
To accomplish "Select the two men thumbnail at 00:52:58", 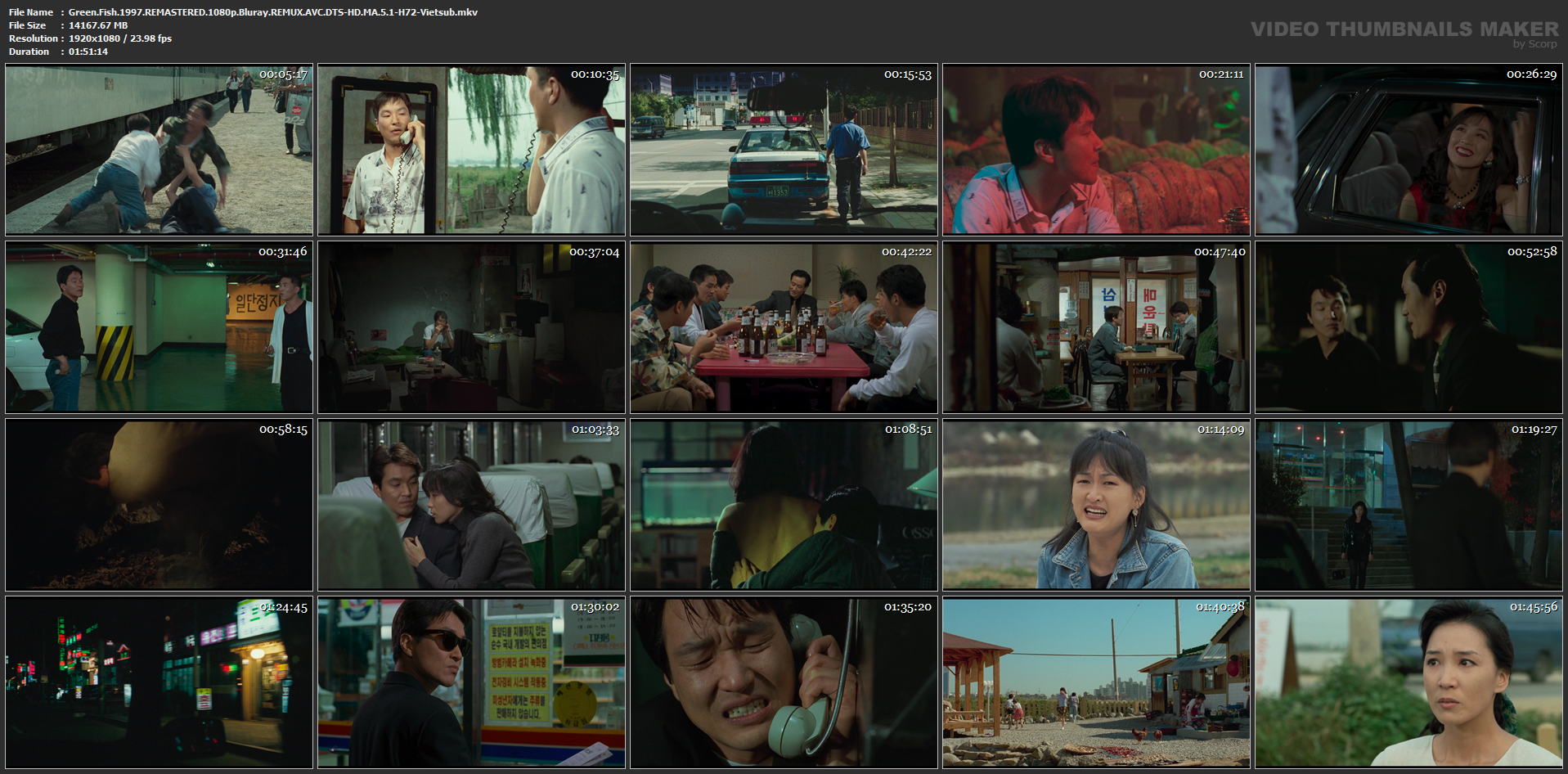I will (x=1409, y=327).
